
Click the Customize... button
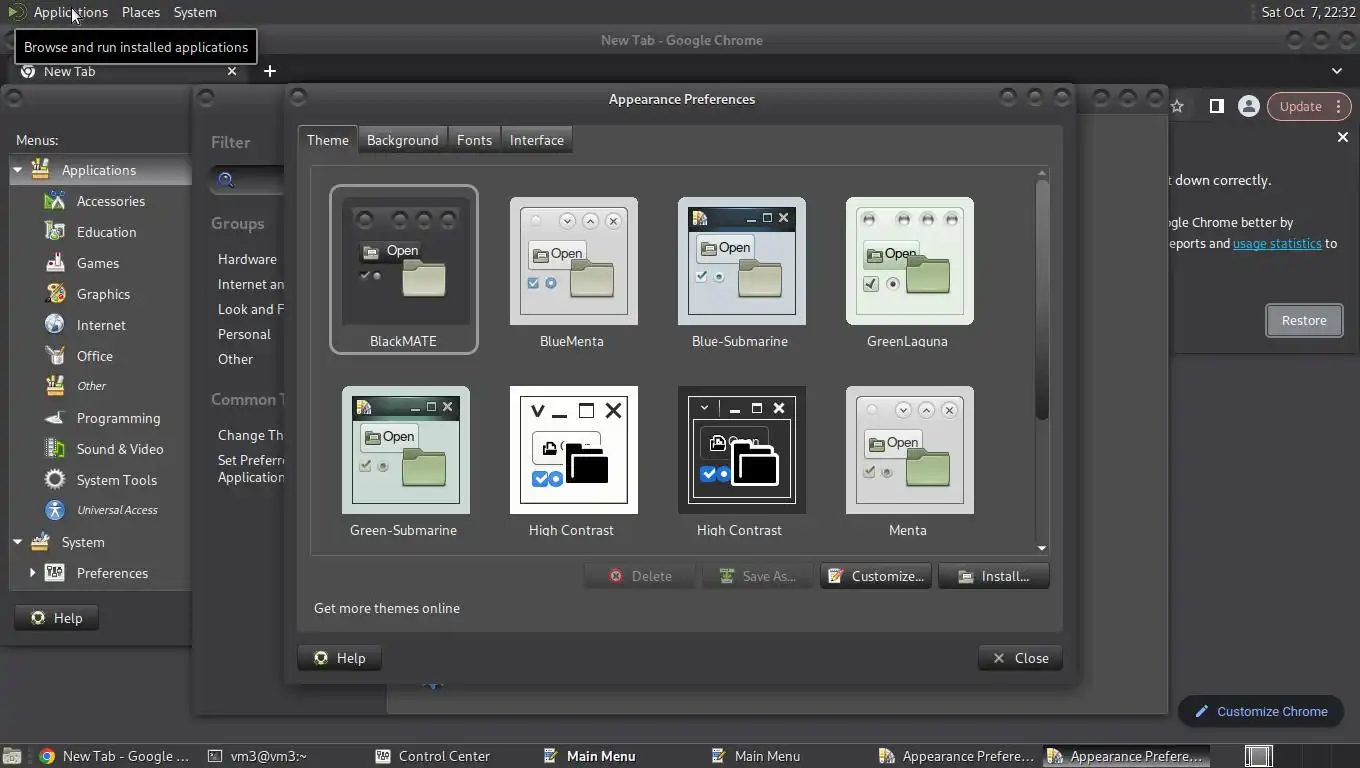click(876, 576)
